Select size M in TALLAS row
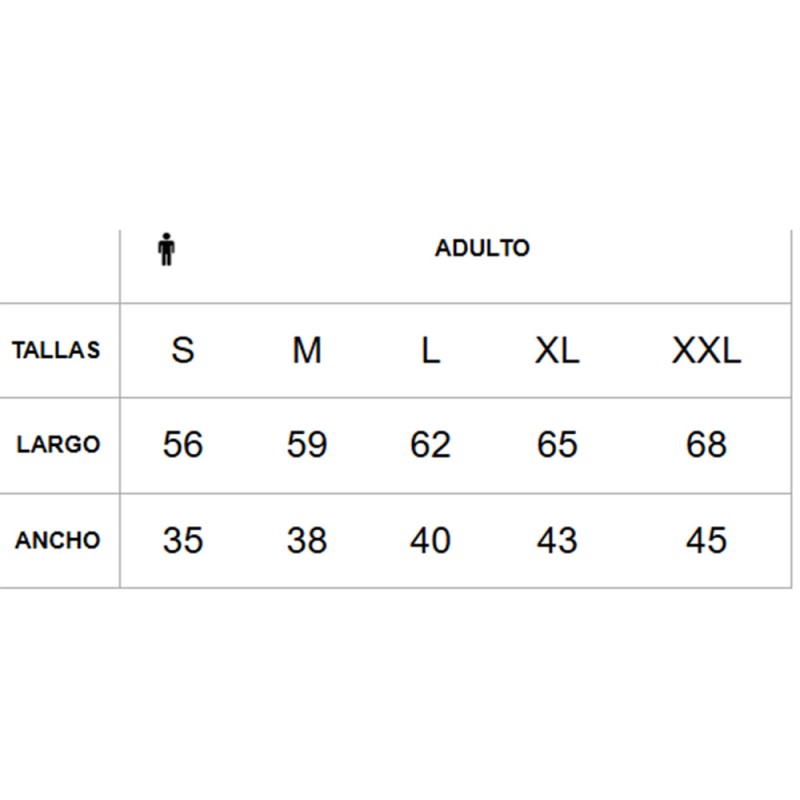The image size is (800, 800). (x=307, y=351)
